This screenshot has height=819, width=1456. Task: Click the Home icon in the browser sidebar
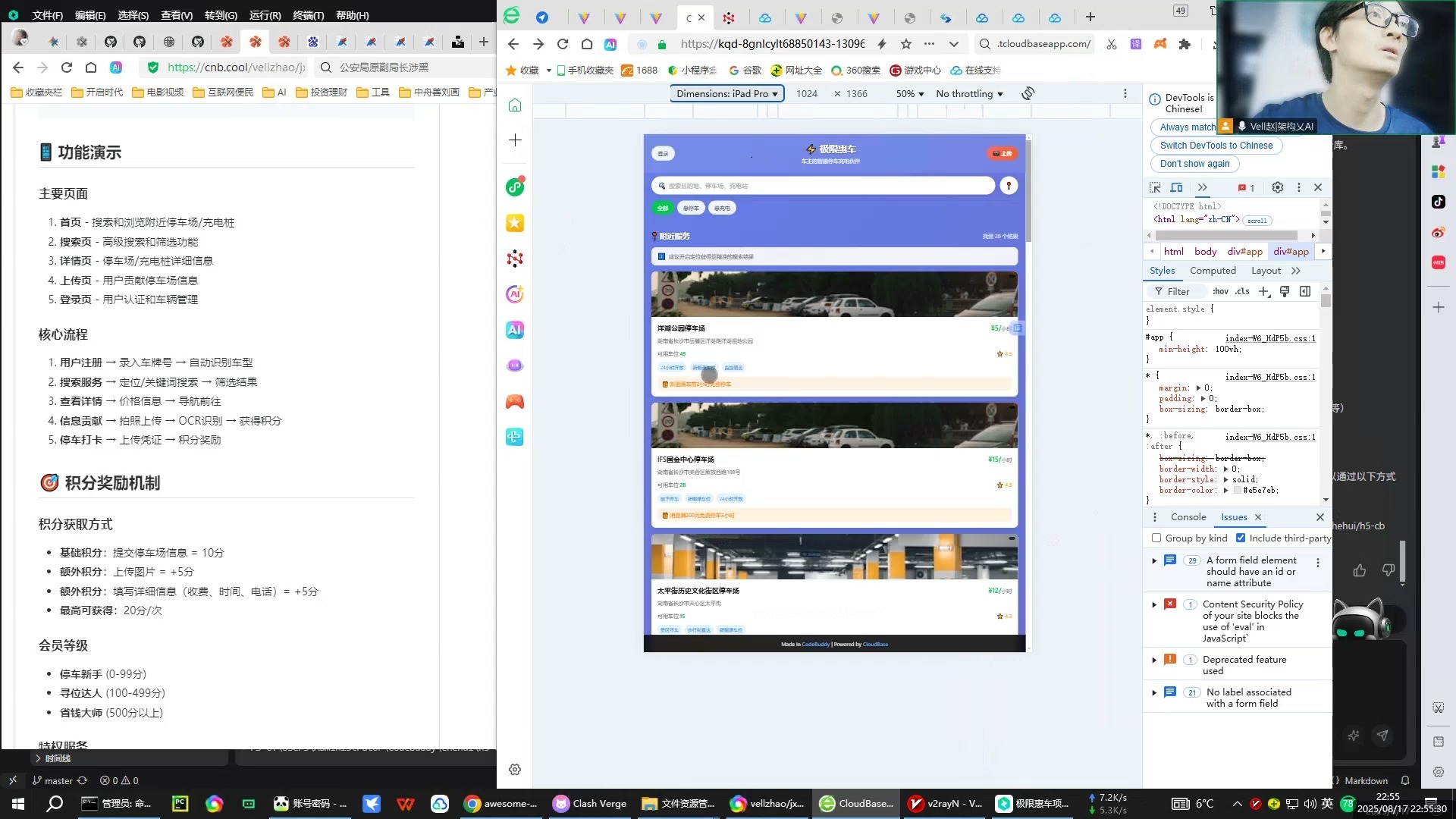(x=515, y=105)
